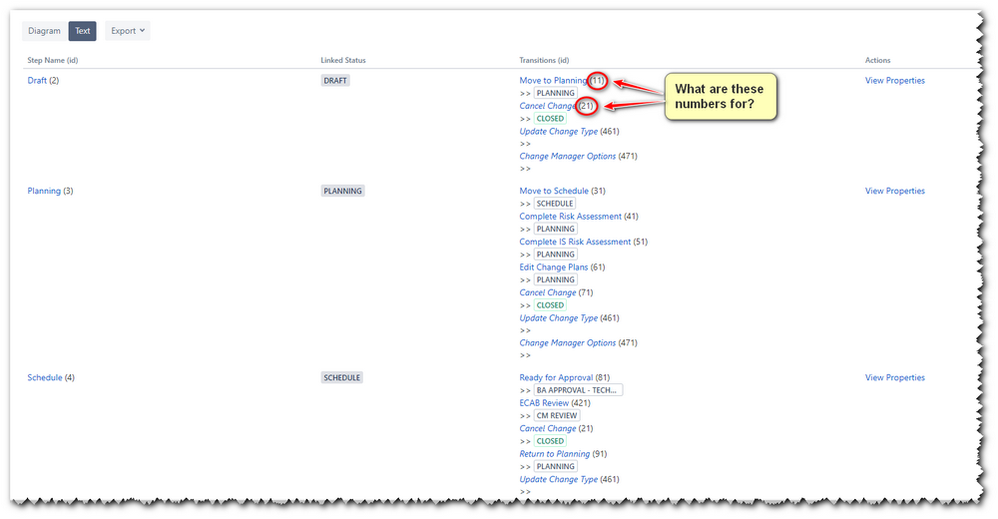Click the Move to Schedule transition
The height and width of the screenshot is (519, 998).
coord(554,190)
